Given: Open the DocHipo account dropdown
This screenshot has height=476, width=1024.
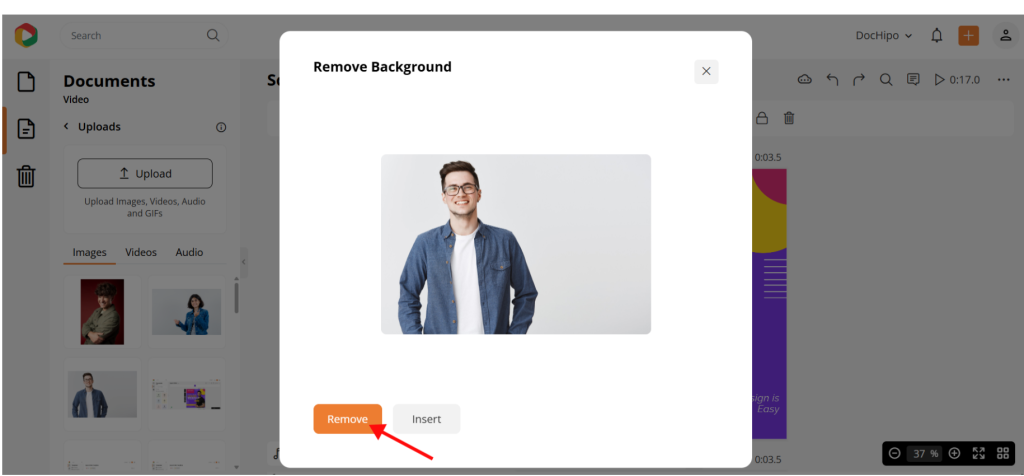Looking at the screenshot, I should (884, 36).
